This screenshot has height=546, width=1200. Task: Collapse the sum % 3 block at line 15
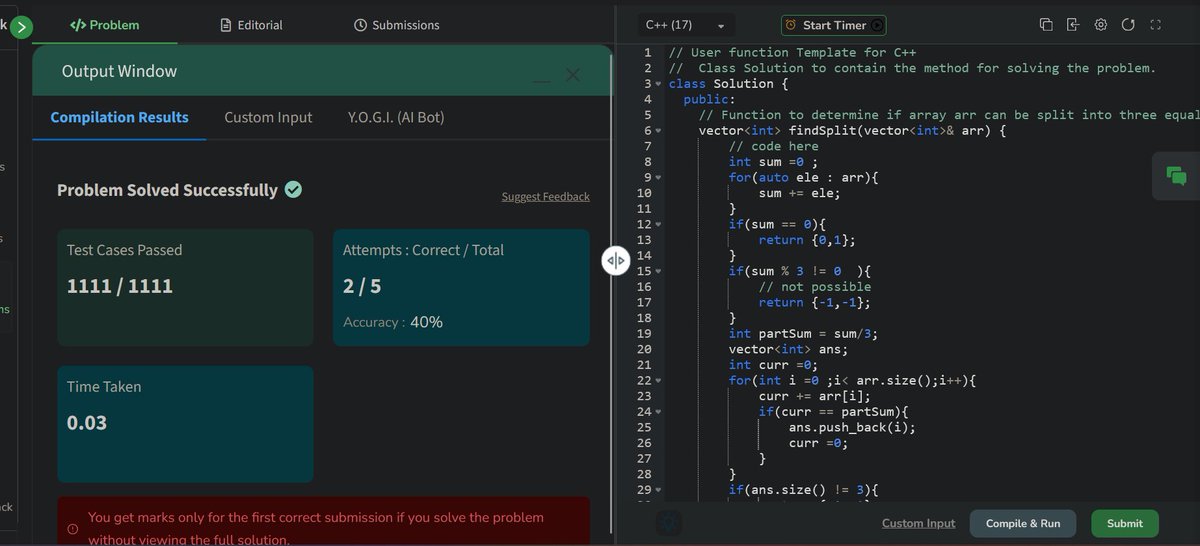(659, 271)
